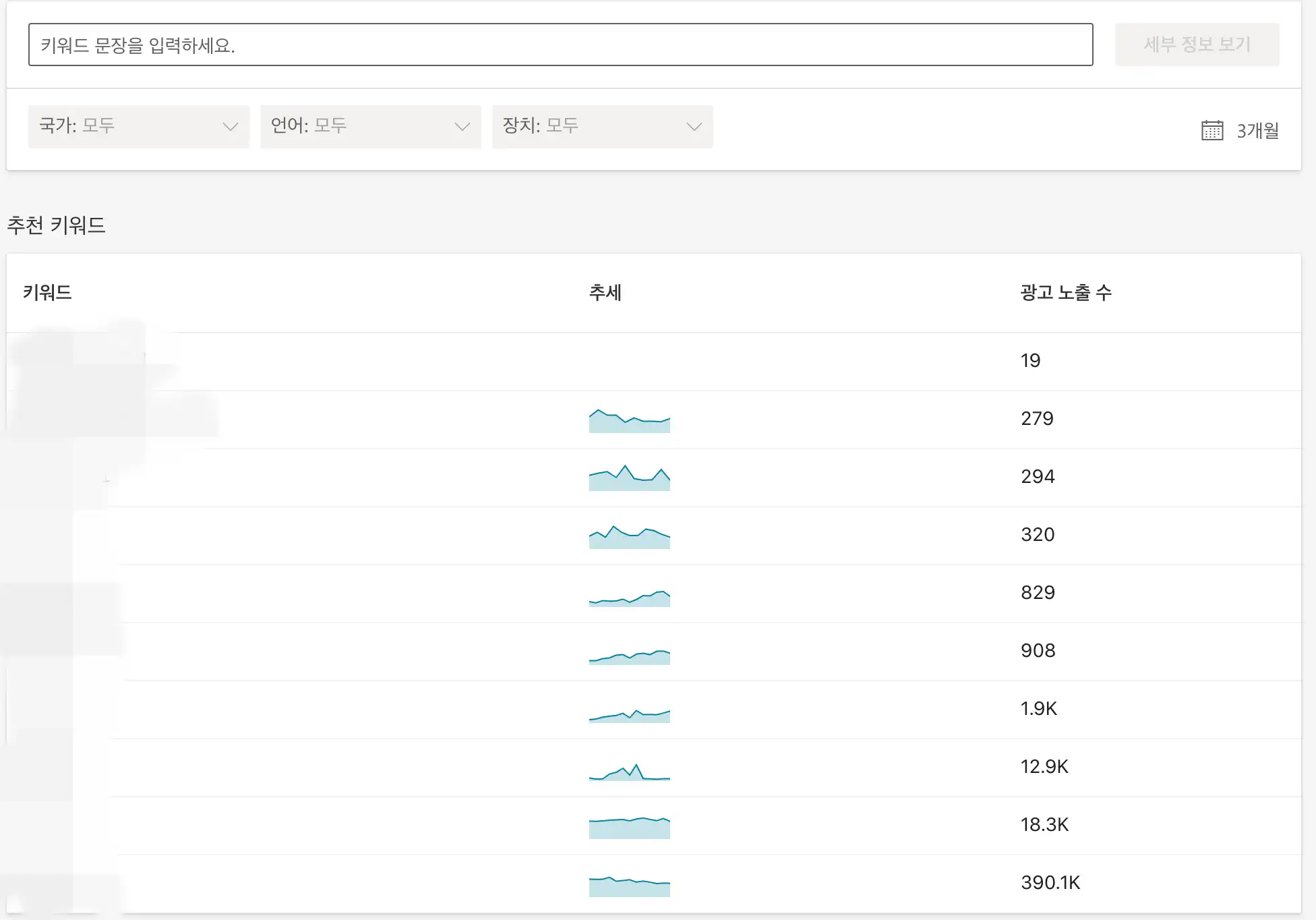Open the 언어: 모두 dropdown
The width and height of the screenshot is (1316, 920).
[x=370, y=126]
